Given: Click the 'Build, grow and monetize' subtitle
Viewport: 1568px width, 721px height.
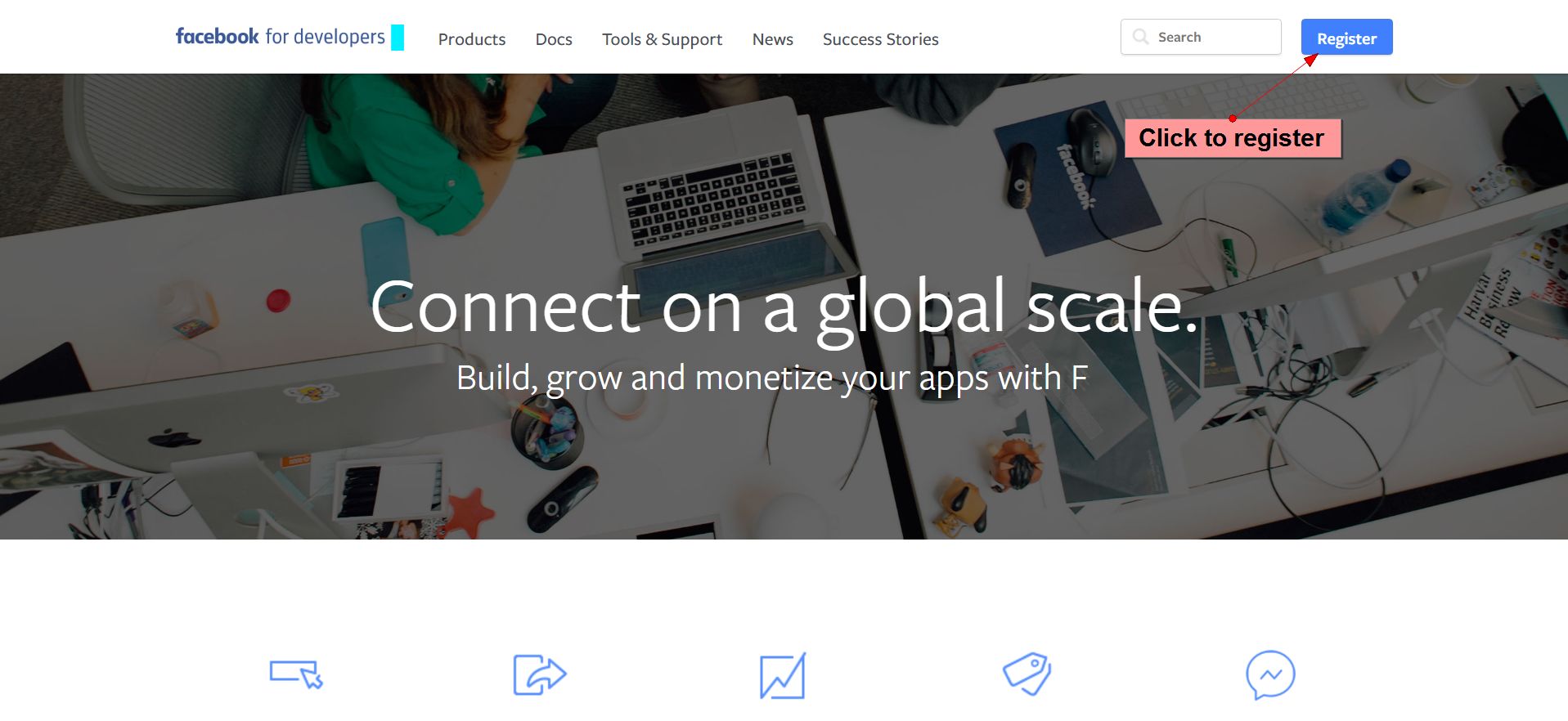Looking at the screenshot, I should [772, 378].
